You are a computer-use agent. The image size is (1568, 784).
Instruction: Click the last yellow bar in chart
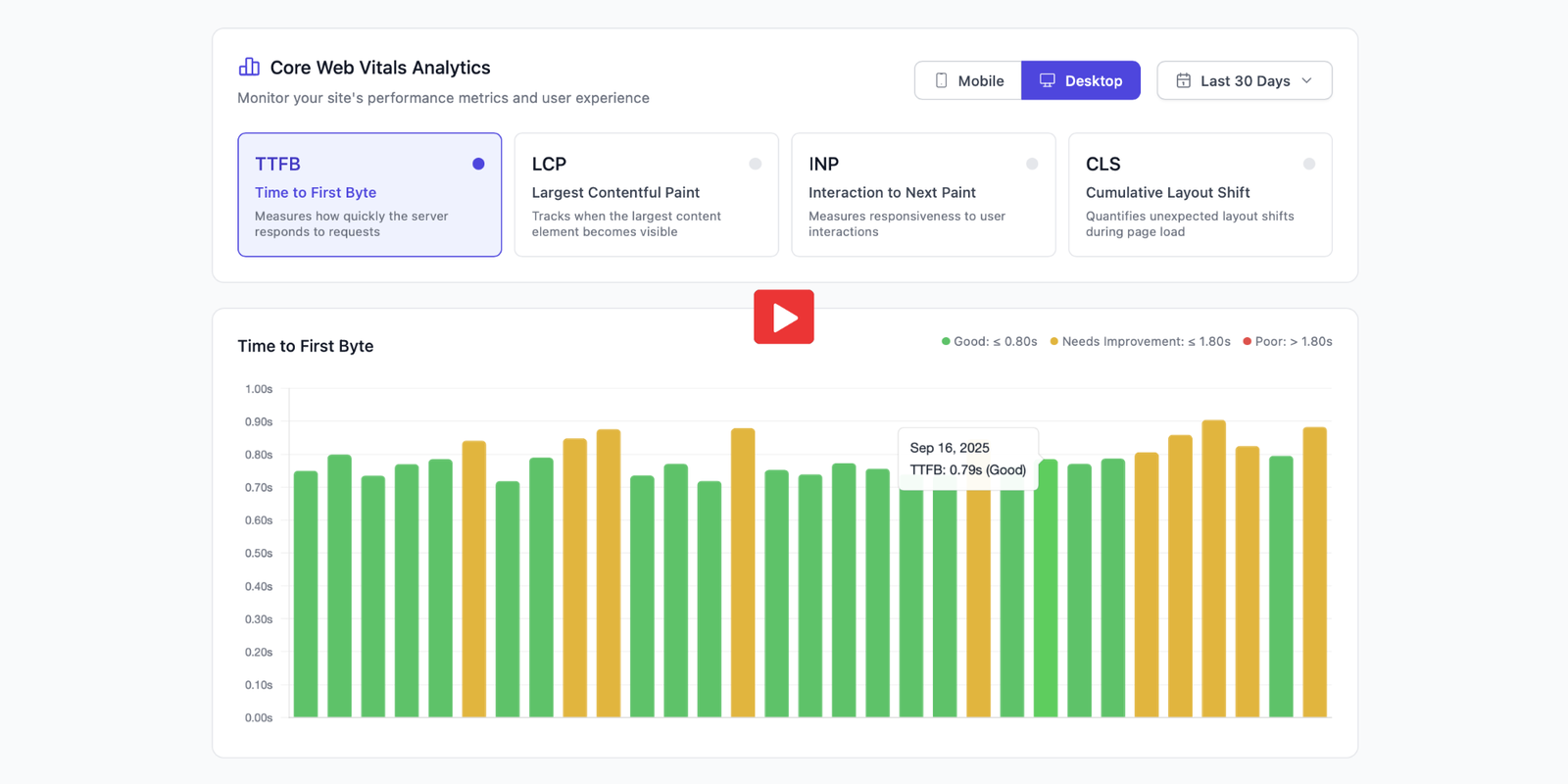[x=1315, y=572]
